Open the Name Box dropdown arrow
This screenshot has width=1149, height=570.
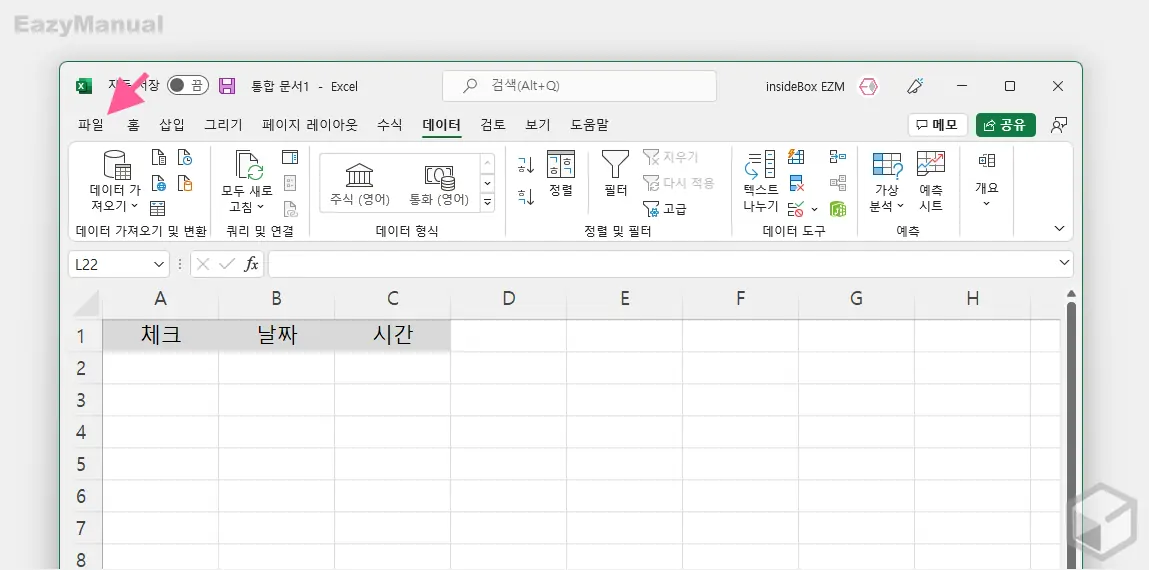pyautogui.click(x=159, y=264)
